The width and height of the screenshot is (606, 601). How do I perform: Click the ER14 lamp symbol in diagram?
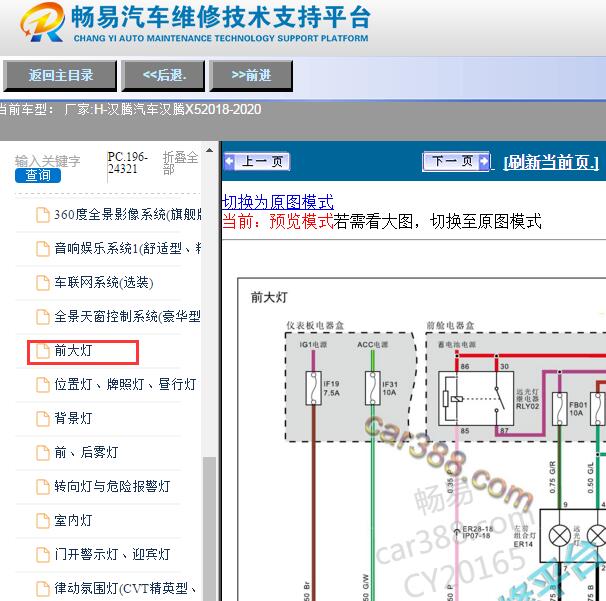tap(560, 536)
